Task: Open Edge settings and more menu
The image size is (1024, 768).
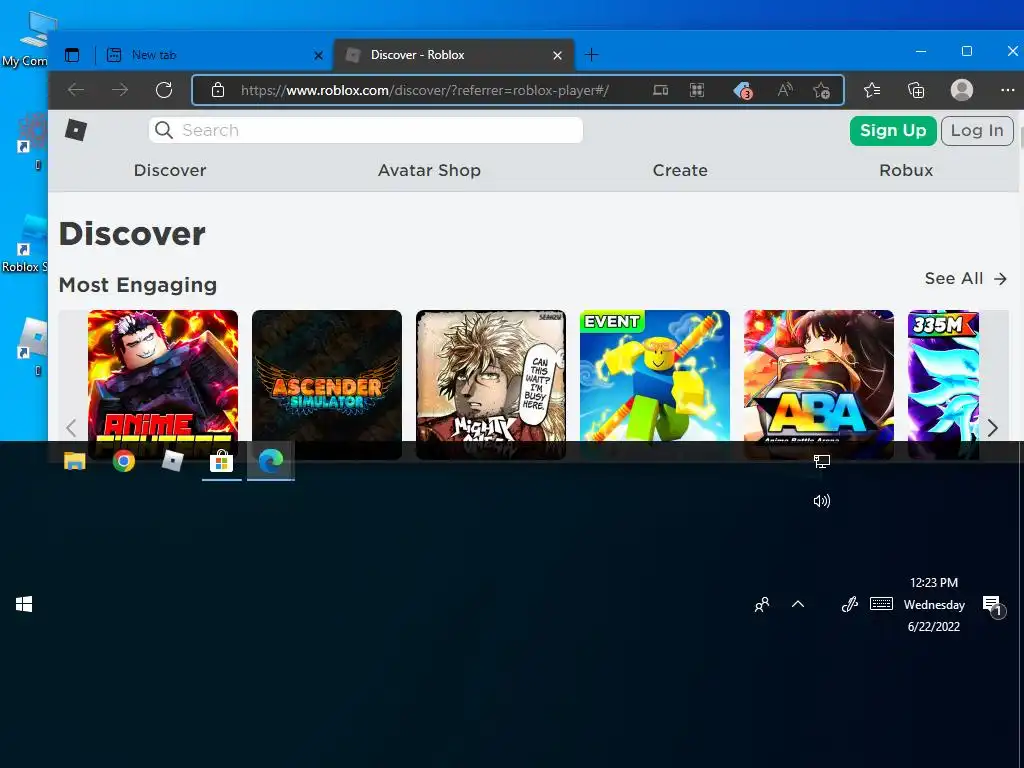Action: click(x=1008, y=90)
